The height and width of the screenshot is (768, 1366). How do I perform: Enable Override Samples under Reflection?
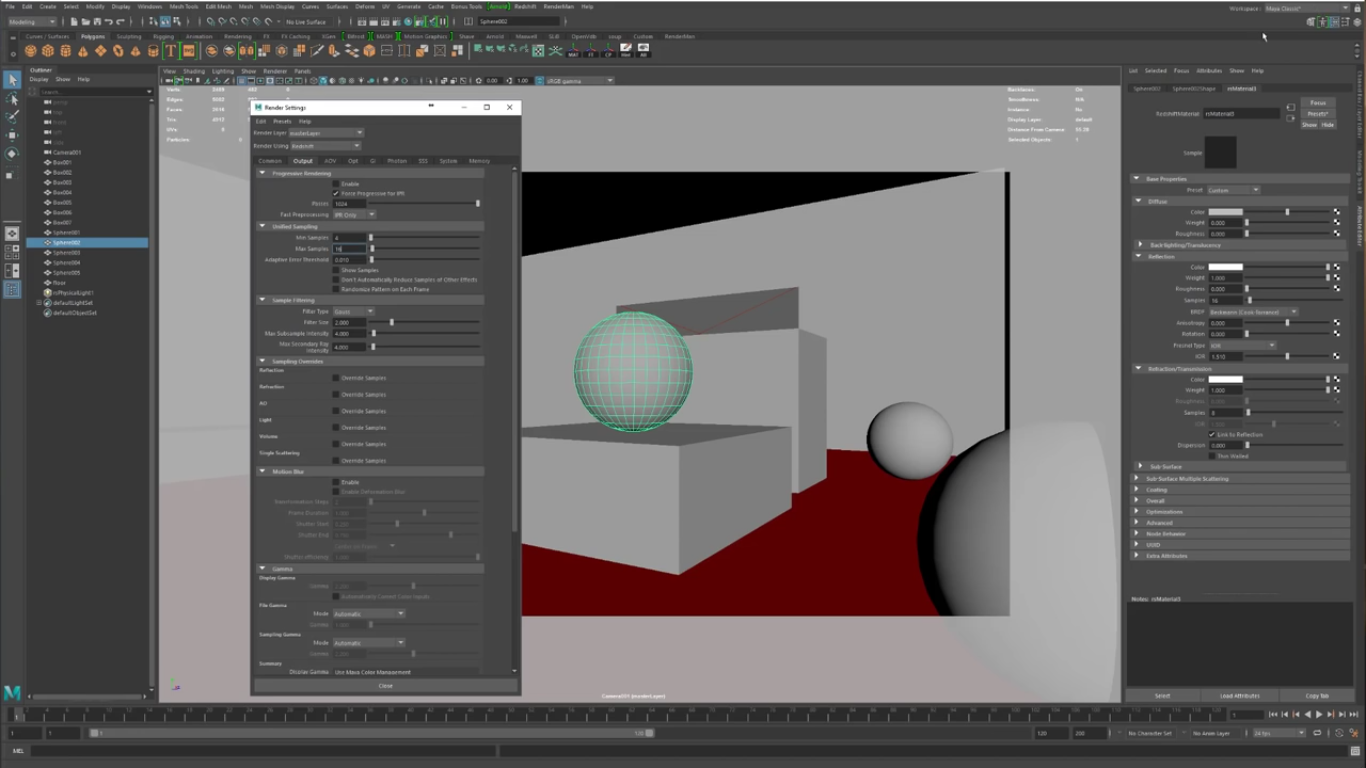(x=336, y=378)
